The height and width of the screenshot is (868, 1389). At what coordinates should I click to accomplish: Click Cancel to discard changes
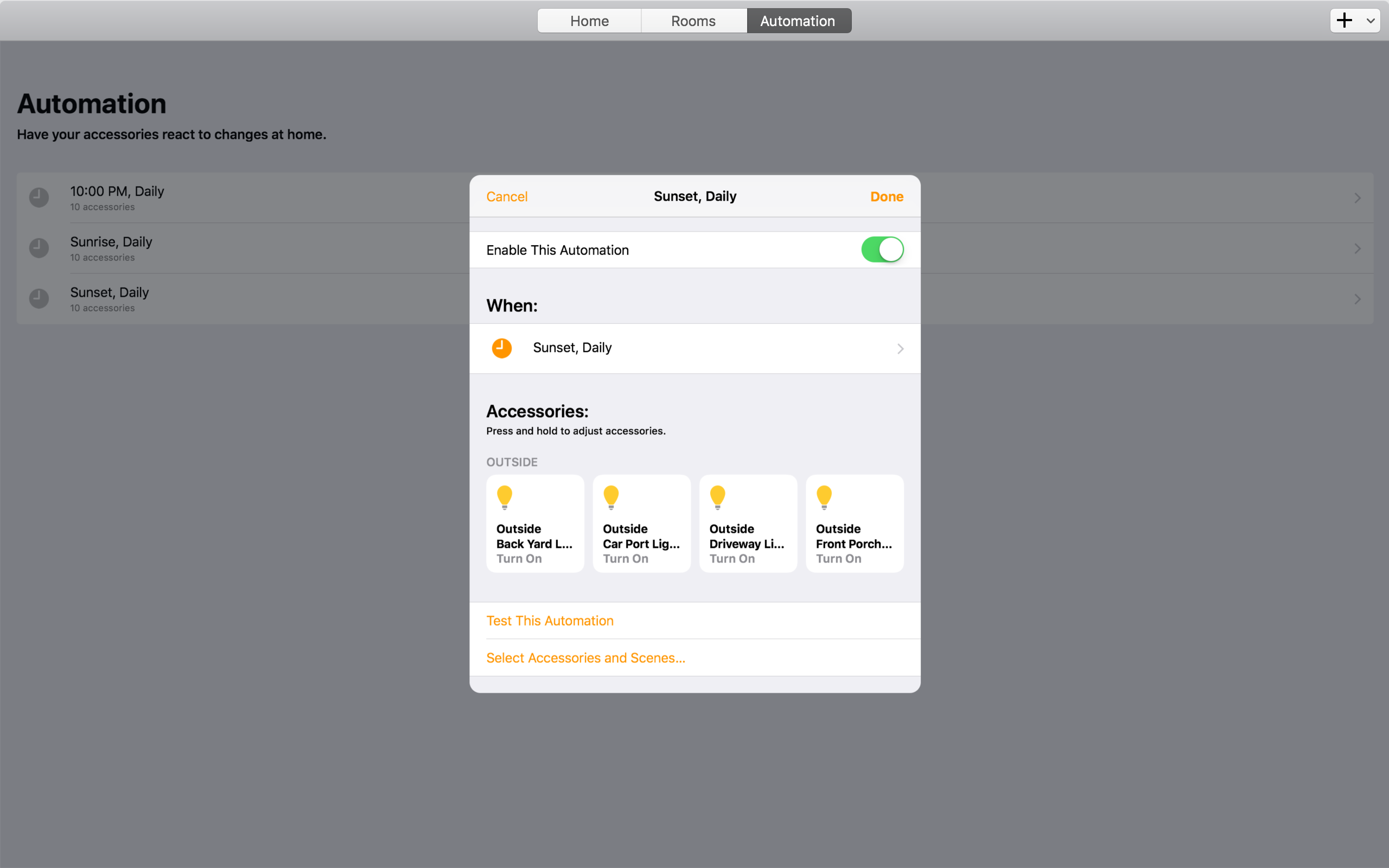(507, 196)
